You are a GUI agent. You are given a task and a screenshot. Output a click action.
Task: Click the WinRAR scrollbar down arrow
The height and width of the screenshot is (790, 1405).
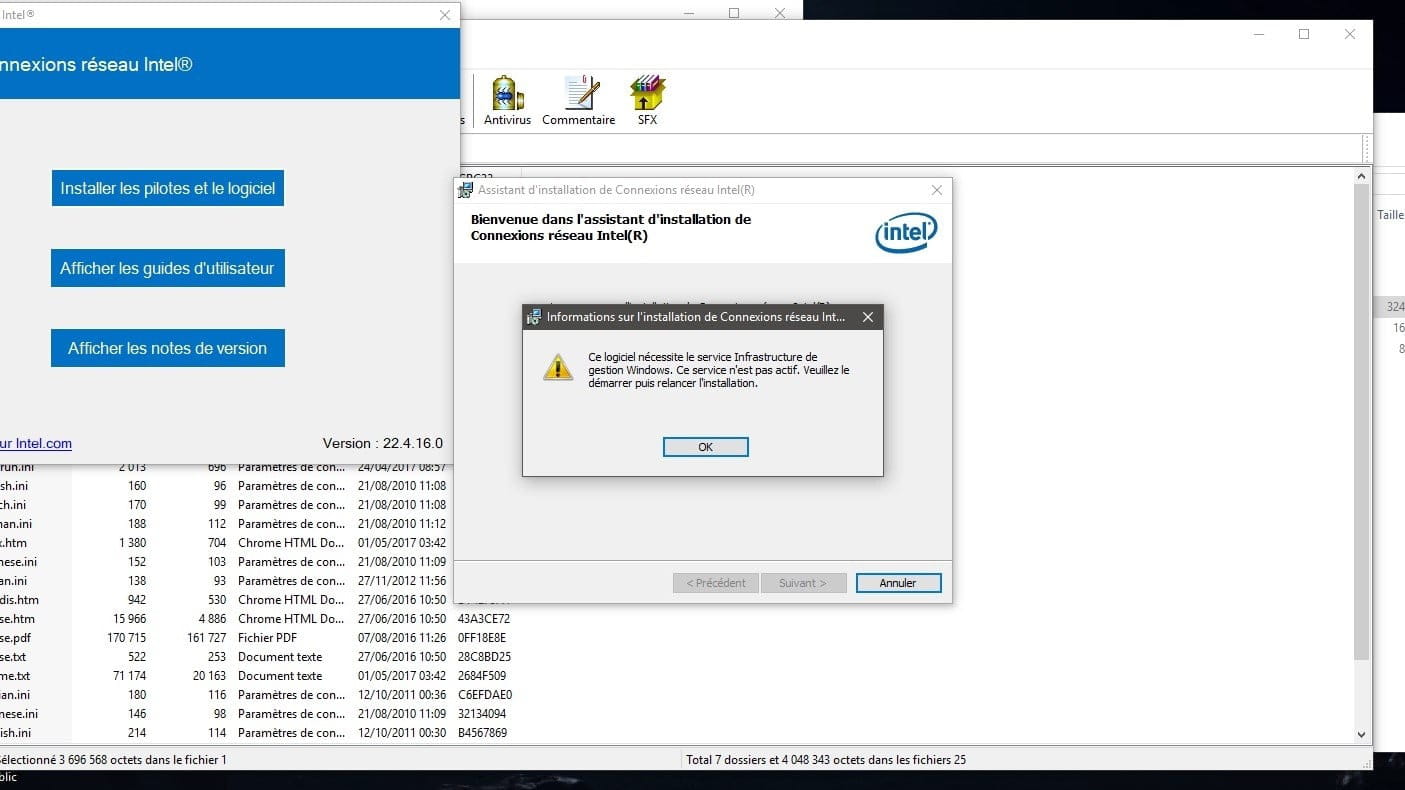1361,734
